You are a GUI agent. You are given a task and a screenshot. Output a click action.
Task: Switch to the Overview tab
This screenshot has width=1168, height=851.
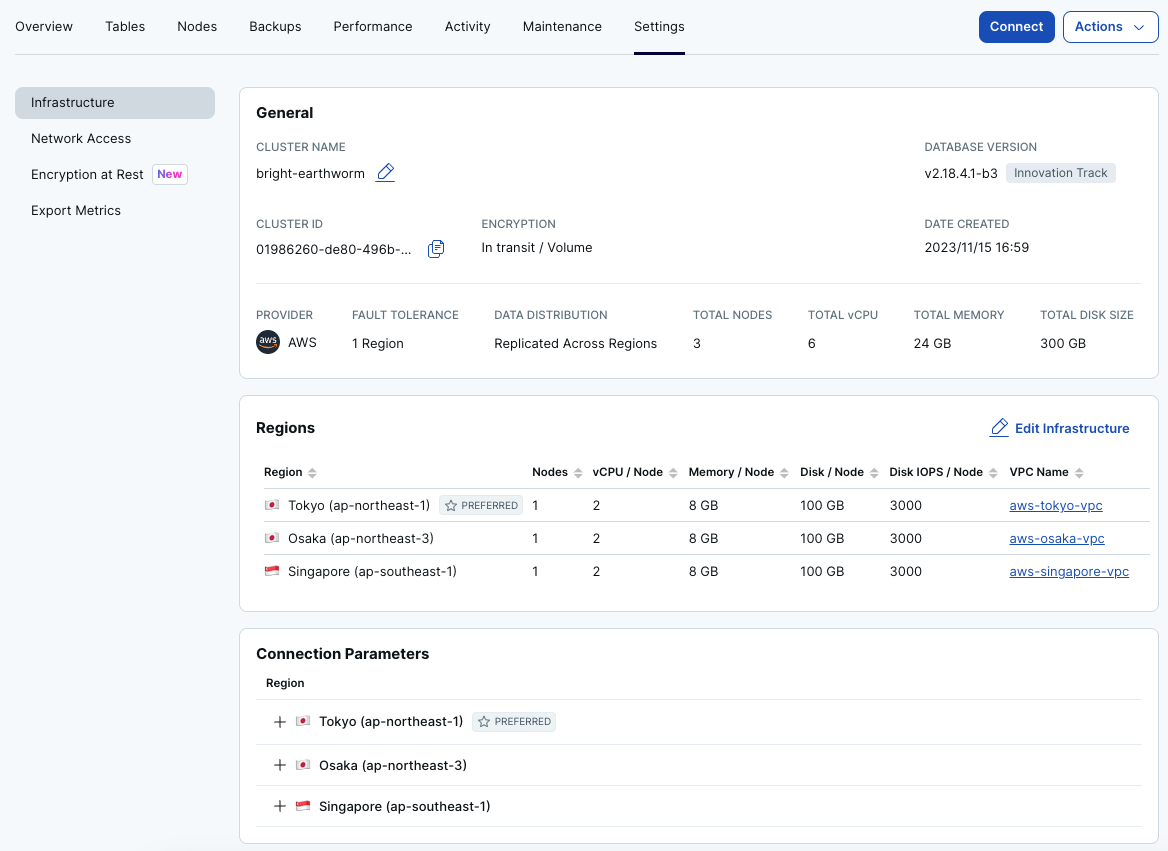click(x=44, y=27)
